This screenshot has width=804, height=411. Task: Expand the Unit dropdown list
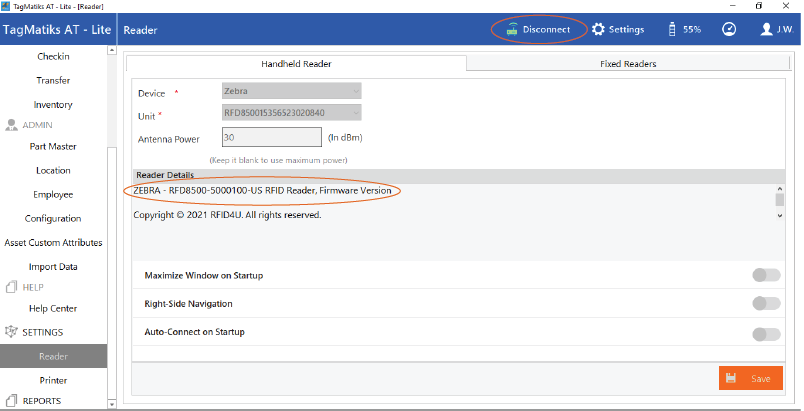point(291,114)
